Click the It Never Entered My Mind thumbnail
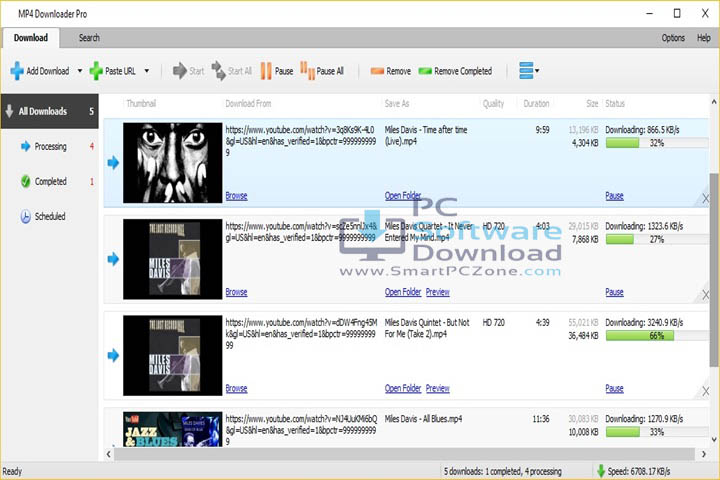This screenshot has height=480, width=720. 172,259
